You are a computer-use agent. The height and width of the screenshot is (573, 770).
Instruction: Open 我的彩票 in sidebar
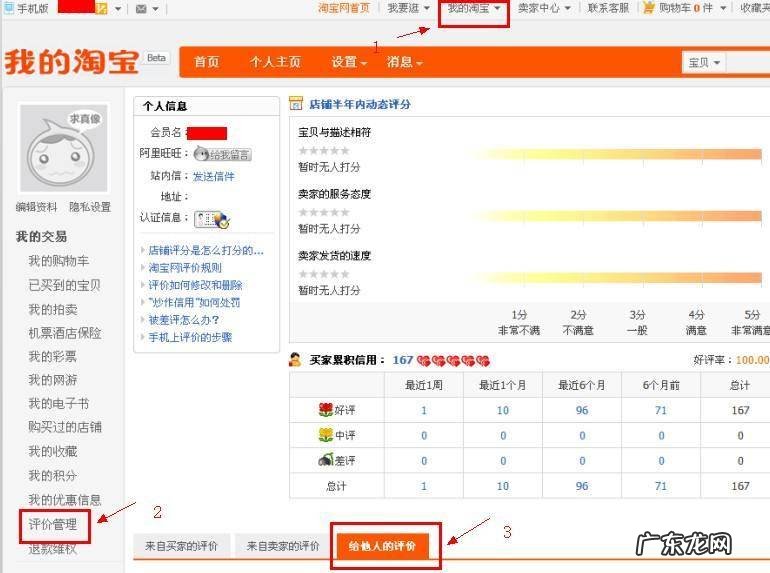[x=53, y=356]
